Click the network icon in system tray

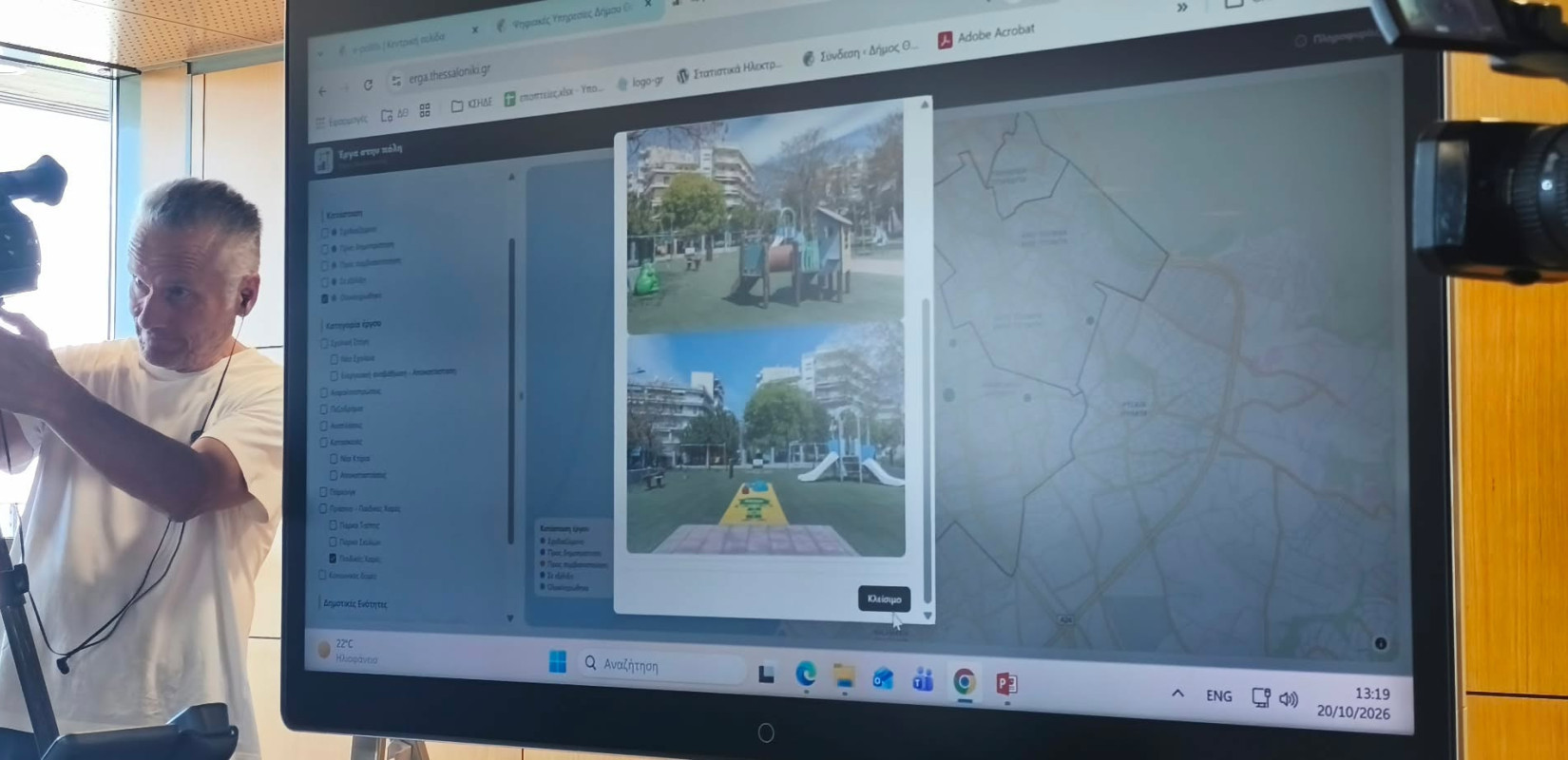tap(1261, 697)
